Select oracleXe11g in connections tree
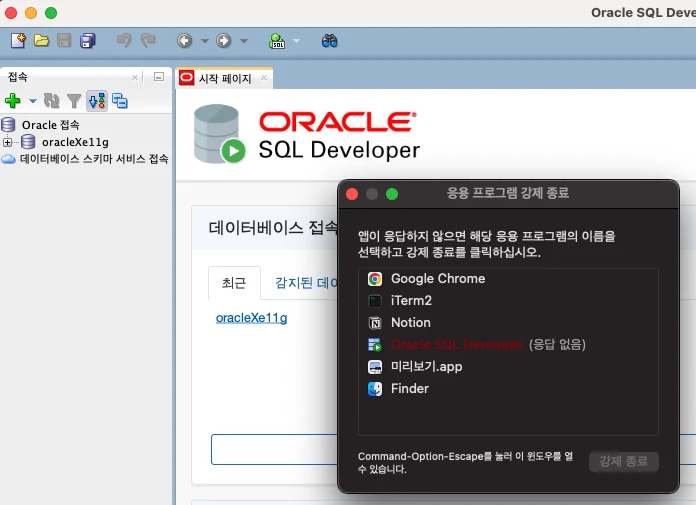696x505 pixels. [x=75, y=142]
